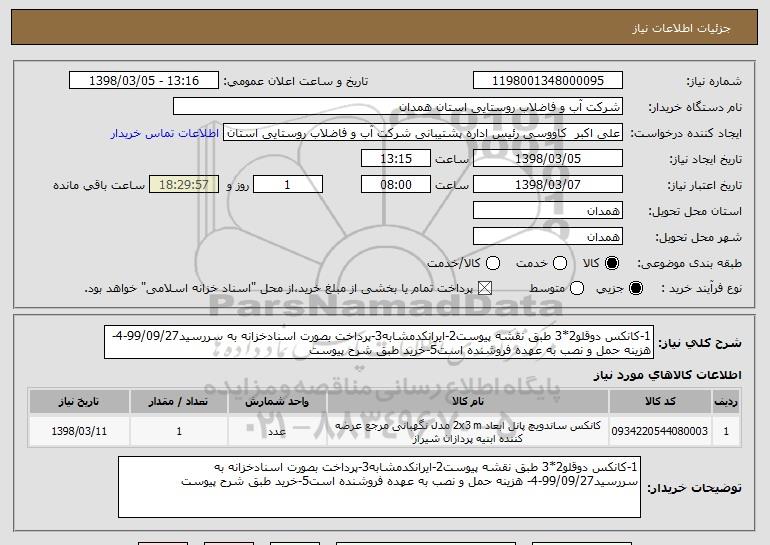Click the 13:15 creation time field
Viewport: 770px width, 545px height.
pyautogui.click(x=396, y=159)
